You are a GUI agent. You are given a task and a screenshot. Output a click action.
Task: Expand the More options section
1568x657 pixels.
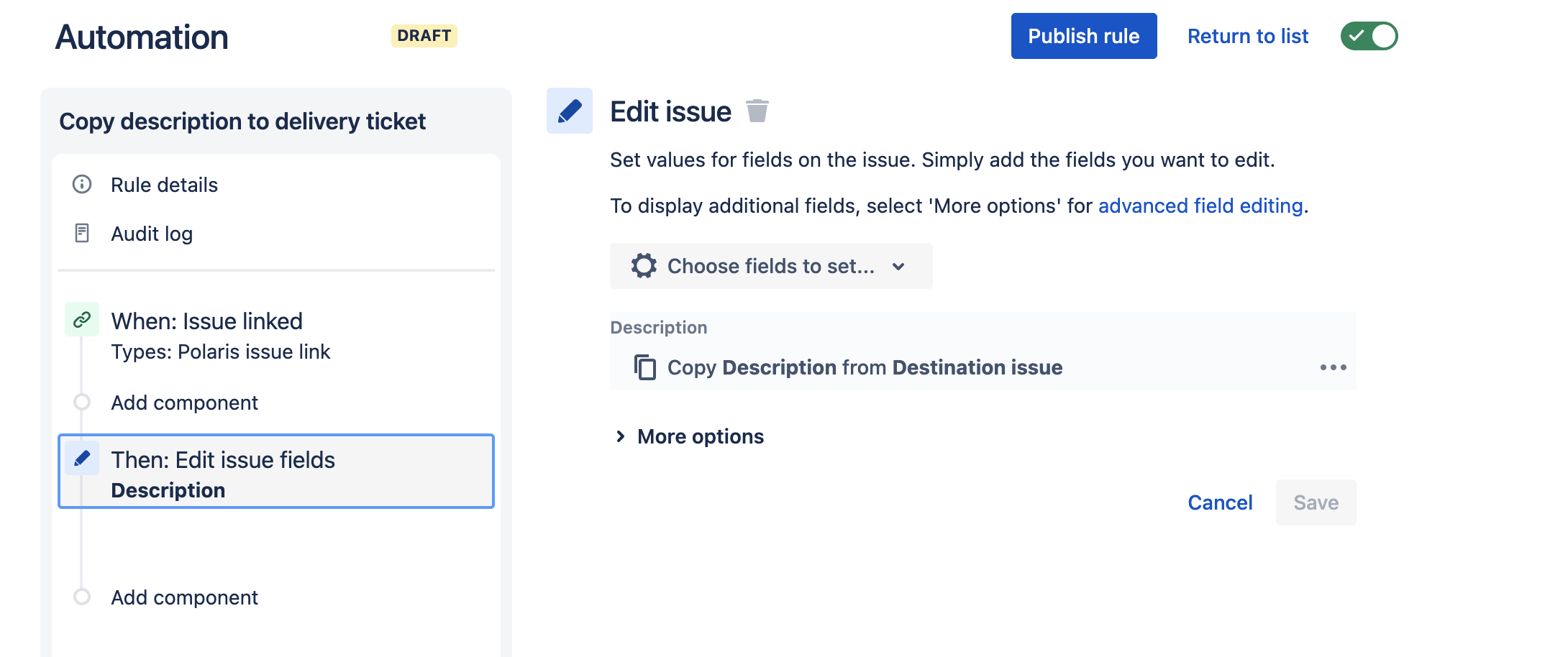[x=699, y=436]
